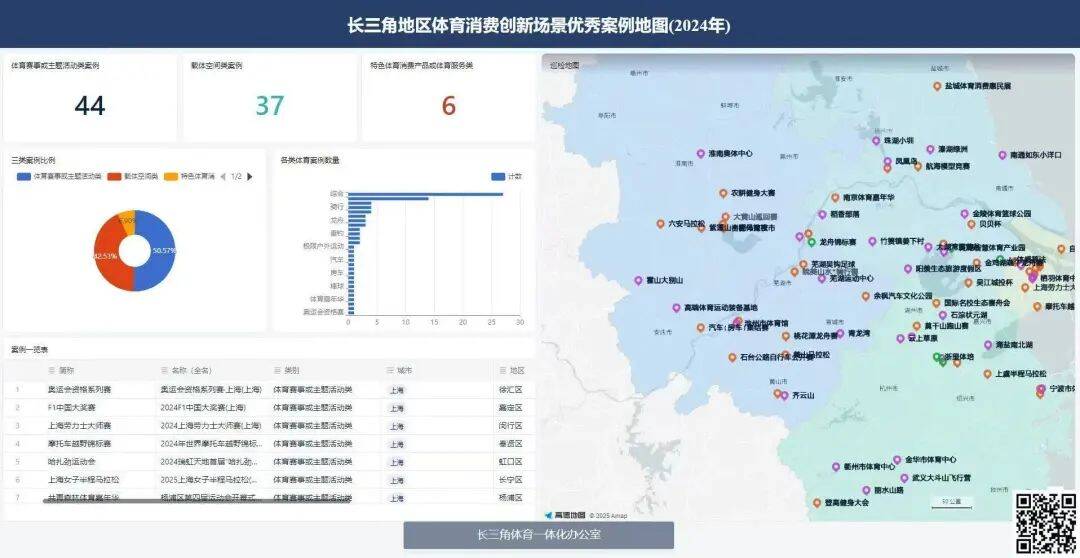1080x558 pixels.
Task: Click the 金华市体育中心 map pin
Action: (x=897, y=459)
